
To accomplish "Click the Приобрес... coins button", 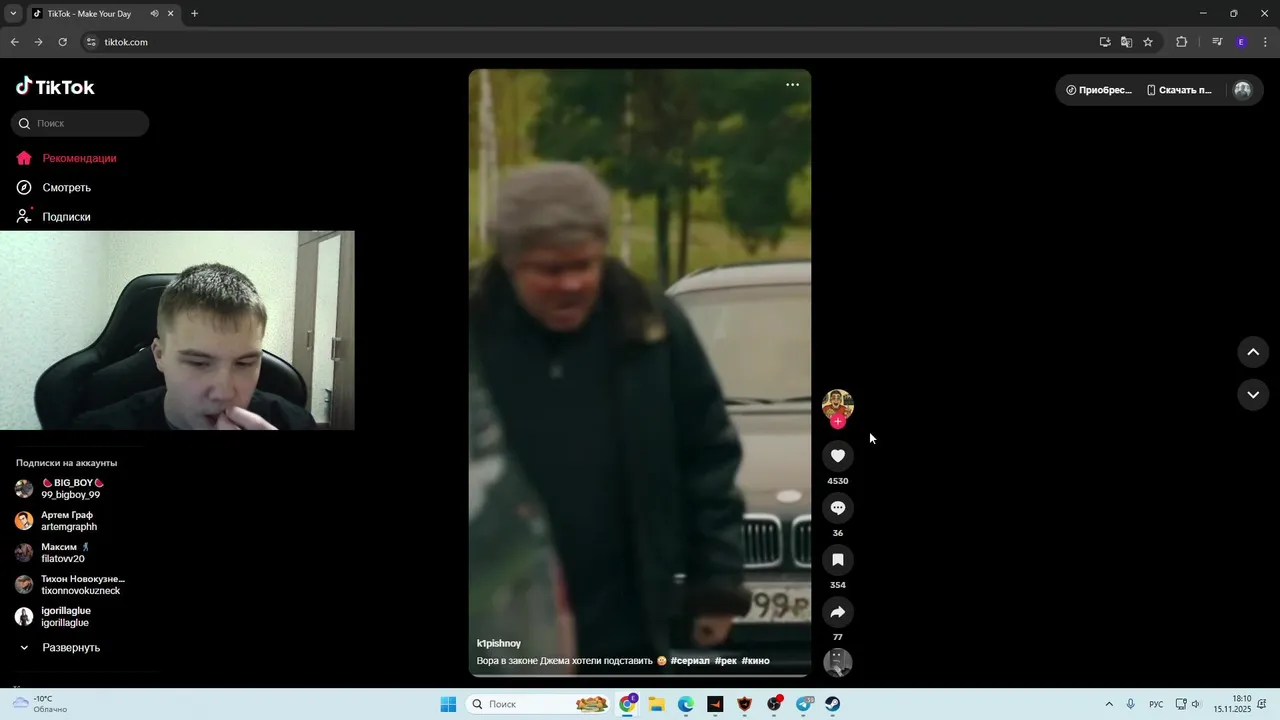I will tap(1099, 90).
